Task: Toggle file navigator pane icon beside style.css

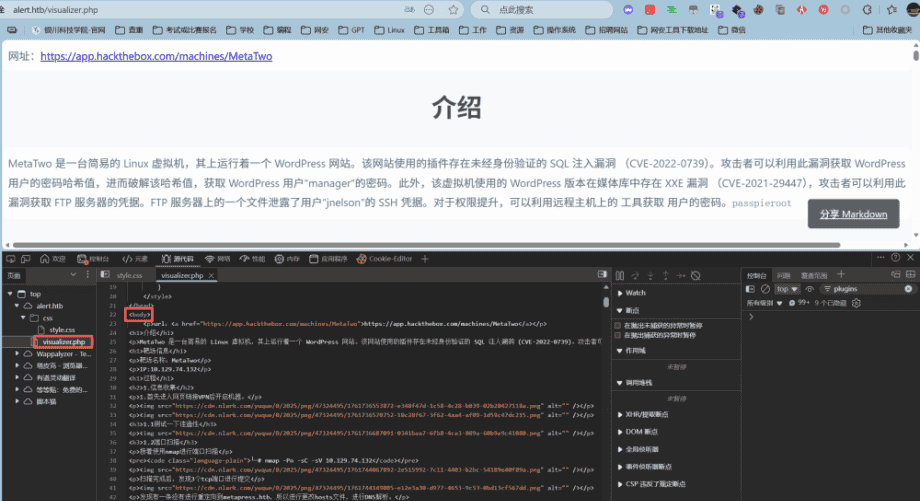Action: pos(105,275)
